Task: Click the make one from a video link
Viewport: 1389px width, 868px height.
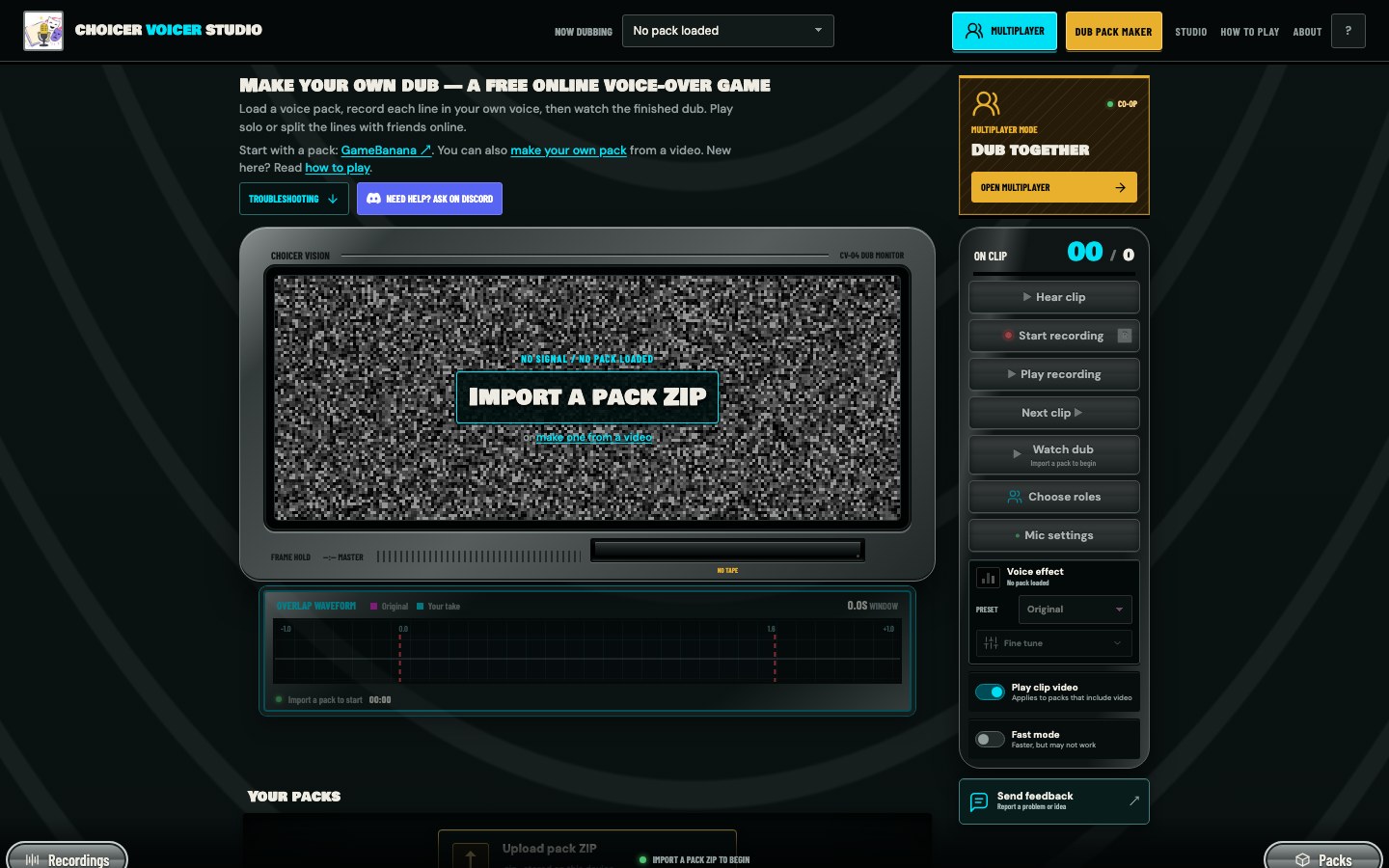Action: (594, 437)
